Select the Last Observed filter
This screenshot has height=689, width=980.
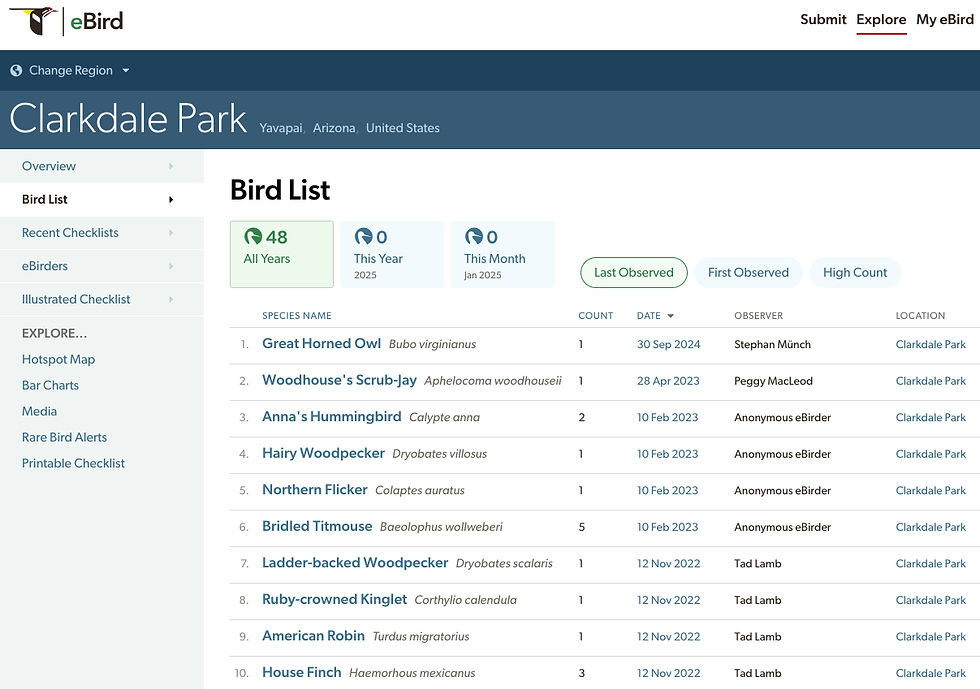click(633, 272)
